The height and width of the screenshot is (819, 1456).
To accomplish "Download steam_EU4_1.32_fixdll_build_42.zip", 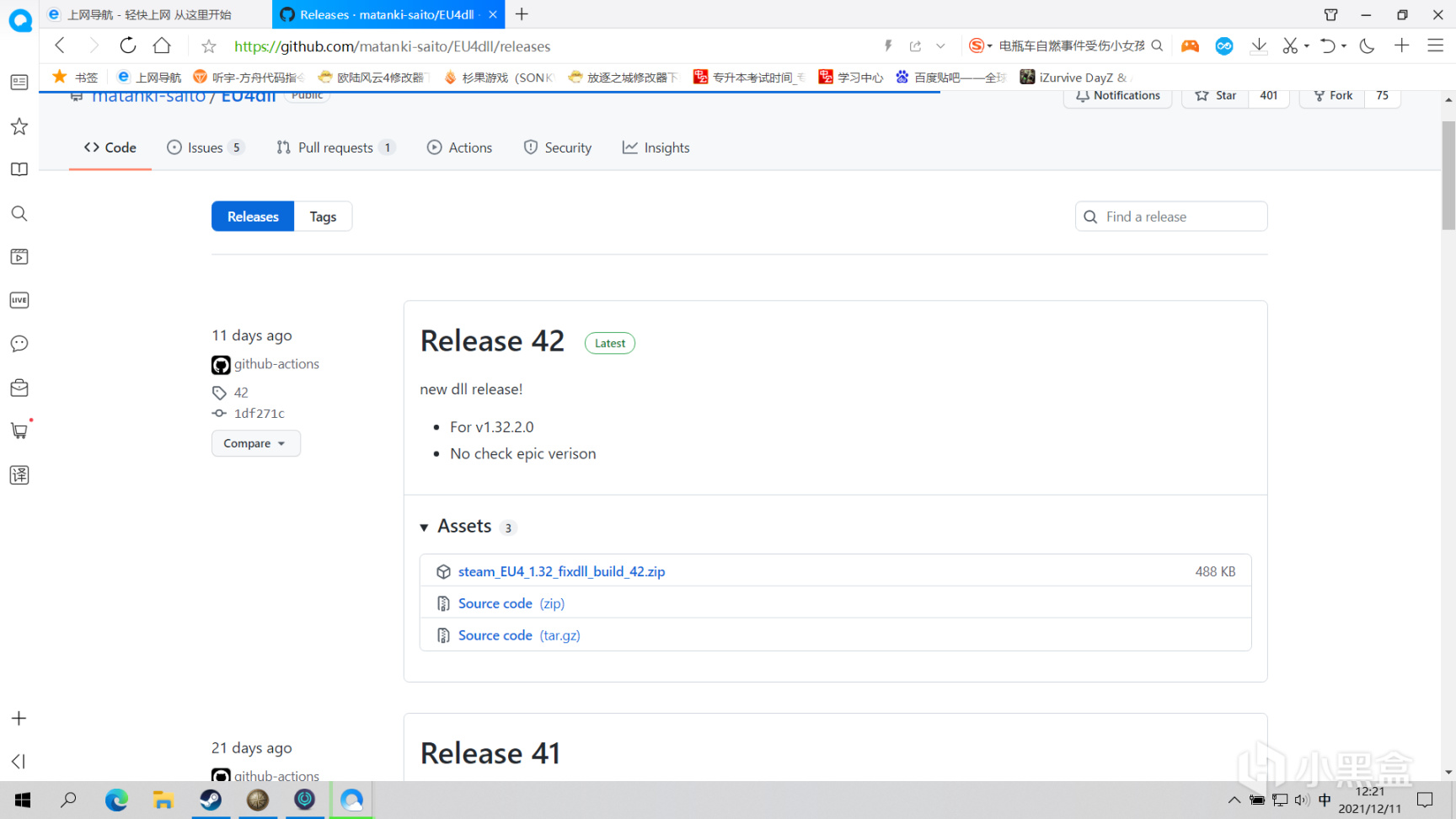I will [561, 571].
